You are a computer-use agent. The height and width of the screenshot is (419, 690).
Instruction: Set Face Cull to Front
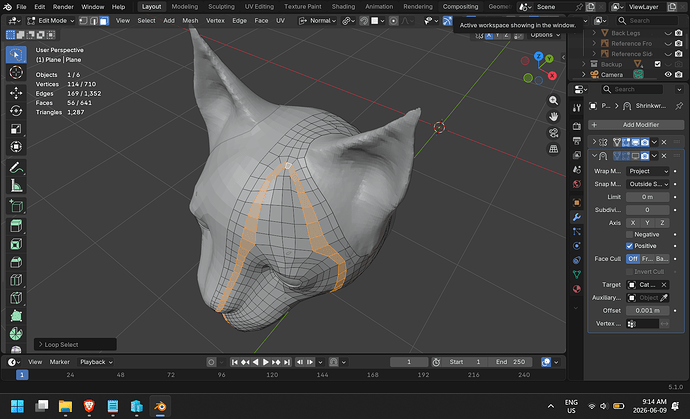[x=646, y=259]
